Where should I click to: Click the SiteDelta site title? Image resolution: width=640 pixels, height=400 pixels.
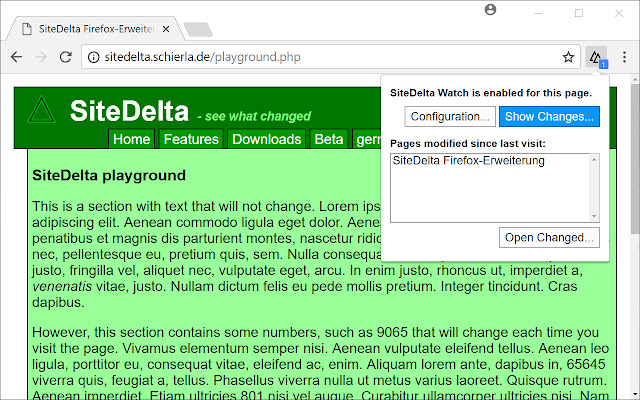click(129, 111)
